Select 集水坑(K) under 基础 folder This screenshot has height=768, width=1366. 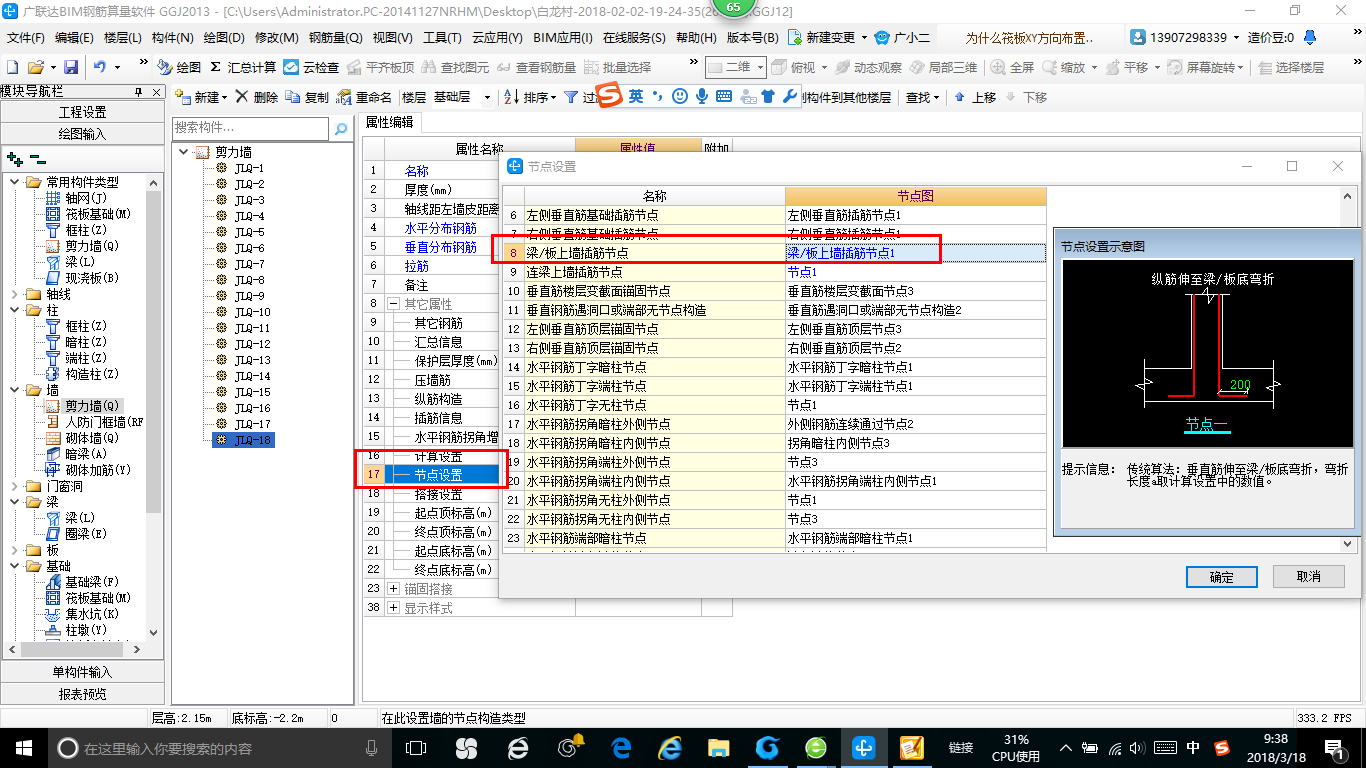pos(83,614)
